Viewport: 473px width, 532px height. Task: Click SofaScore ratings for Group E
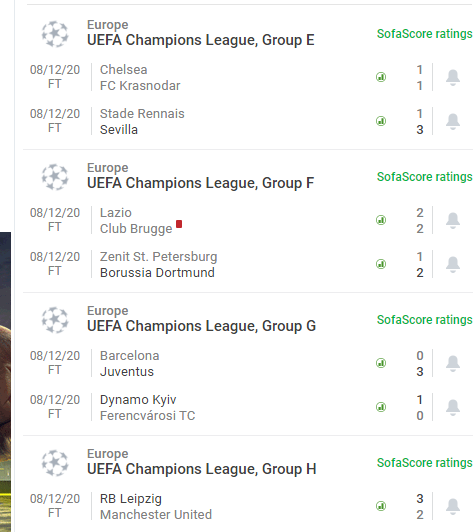point(425,34)
